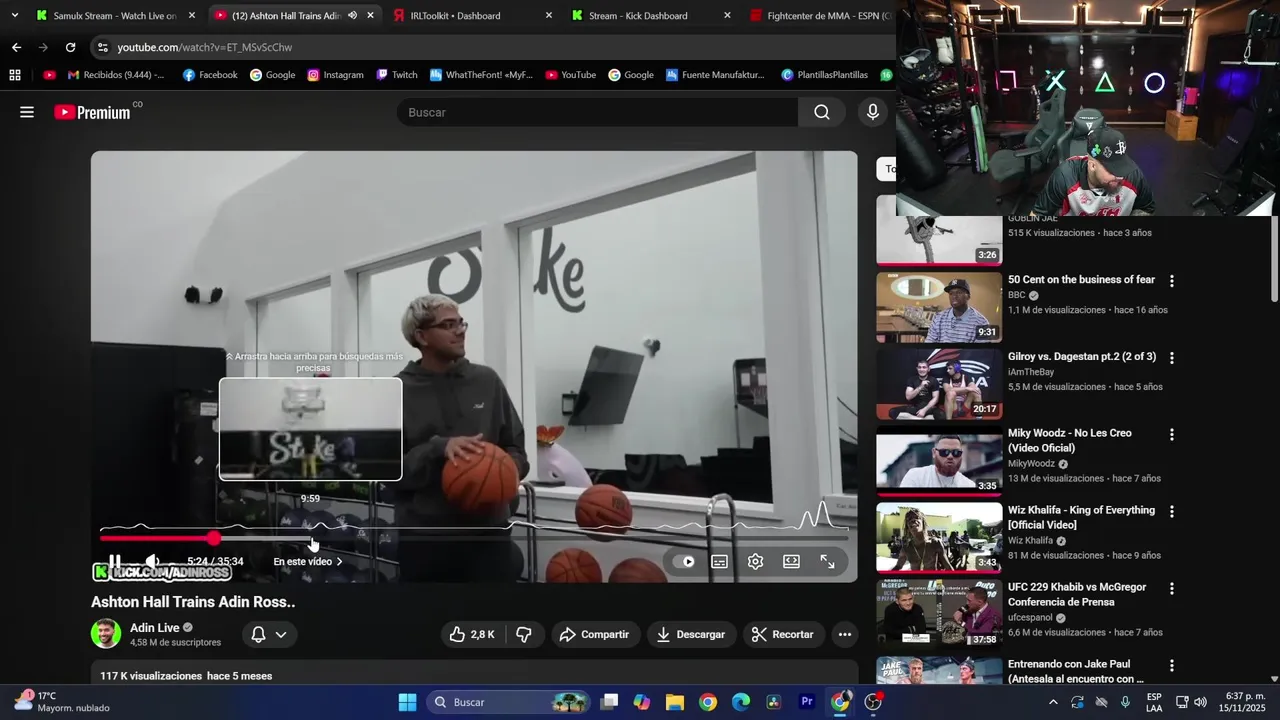Launch Premiere Pro from taskbar
1280x720 pixels.
[807, 702]
